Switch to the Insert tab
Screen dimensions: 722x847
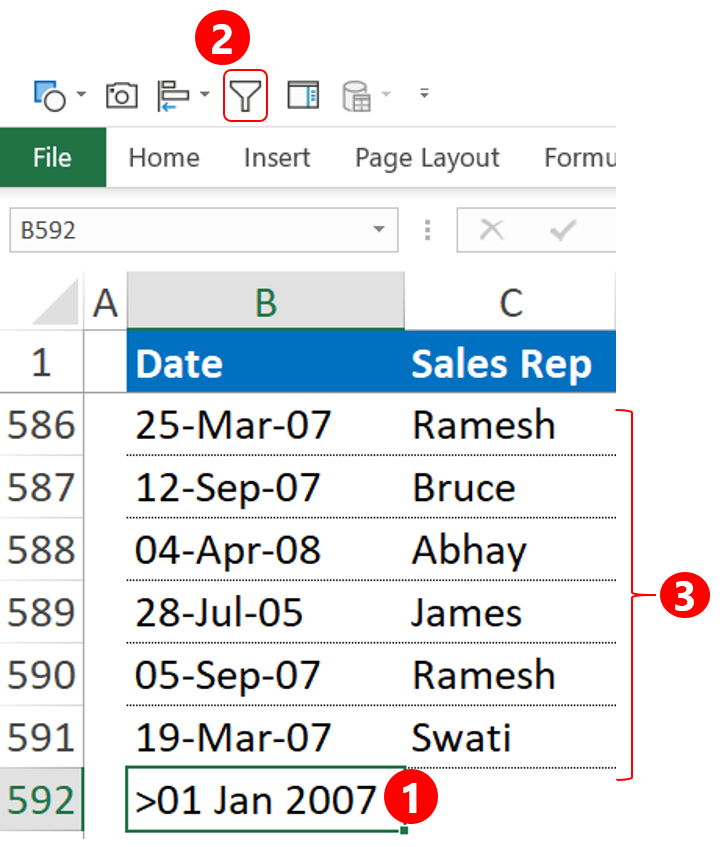click(x=276, y=158)
